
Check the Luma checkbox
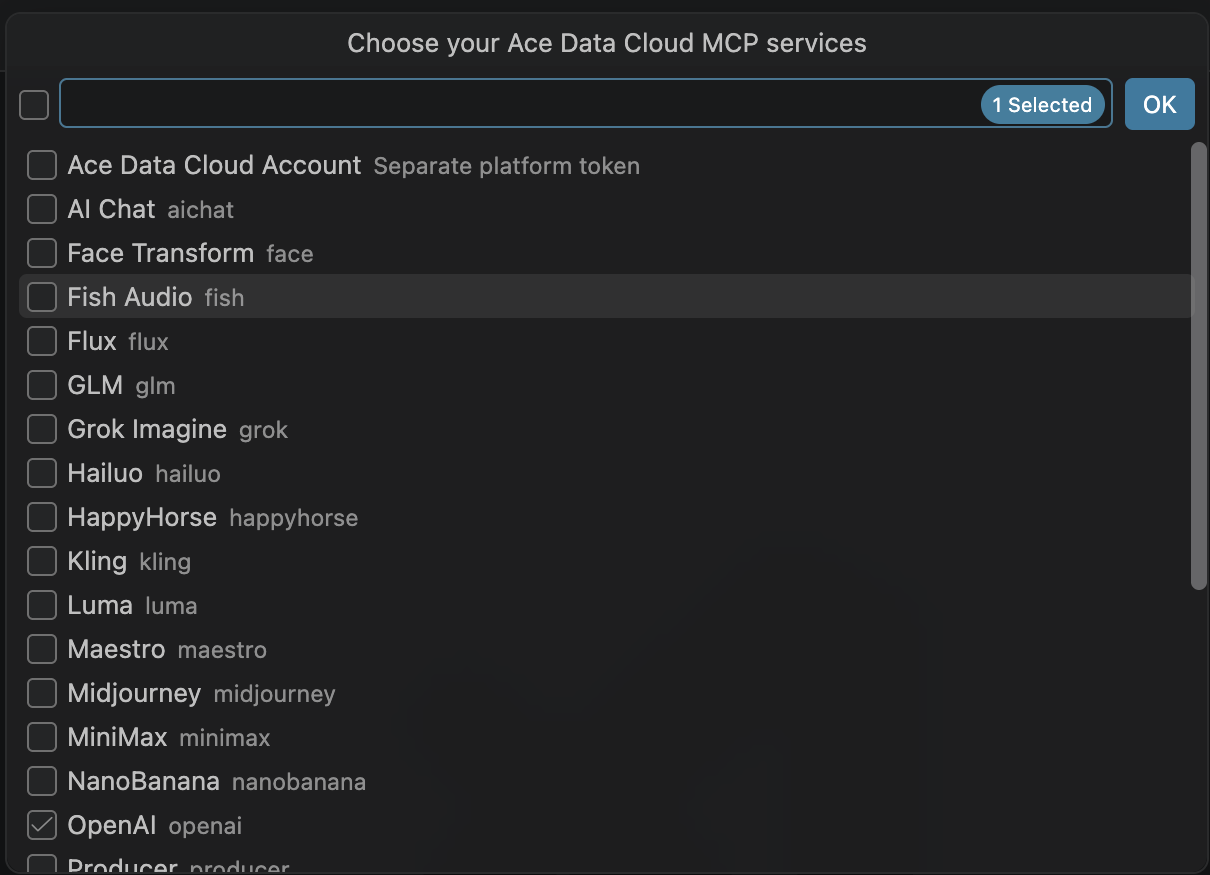click(x=41, y=605)
